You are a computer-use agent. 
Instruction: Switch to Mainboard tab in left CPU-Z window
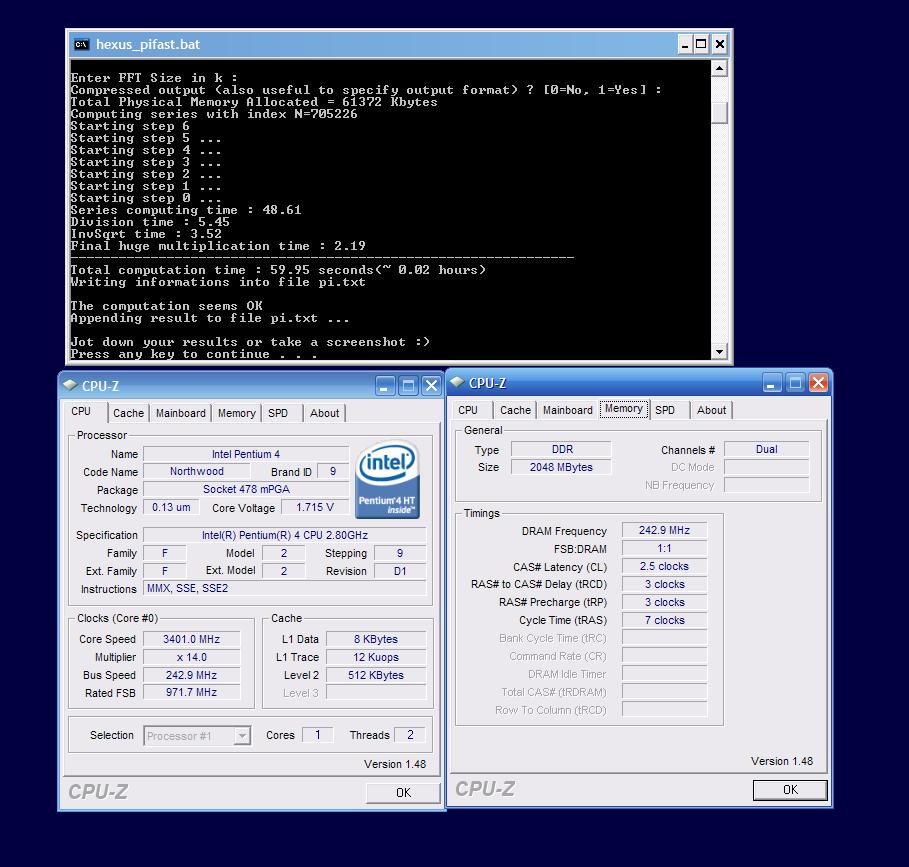coord(180,413)
